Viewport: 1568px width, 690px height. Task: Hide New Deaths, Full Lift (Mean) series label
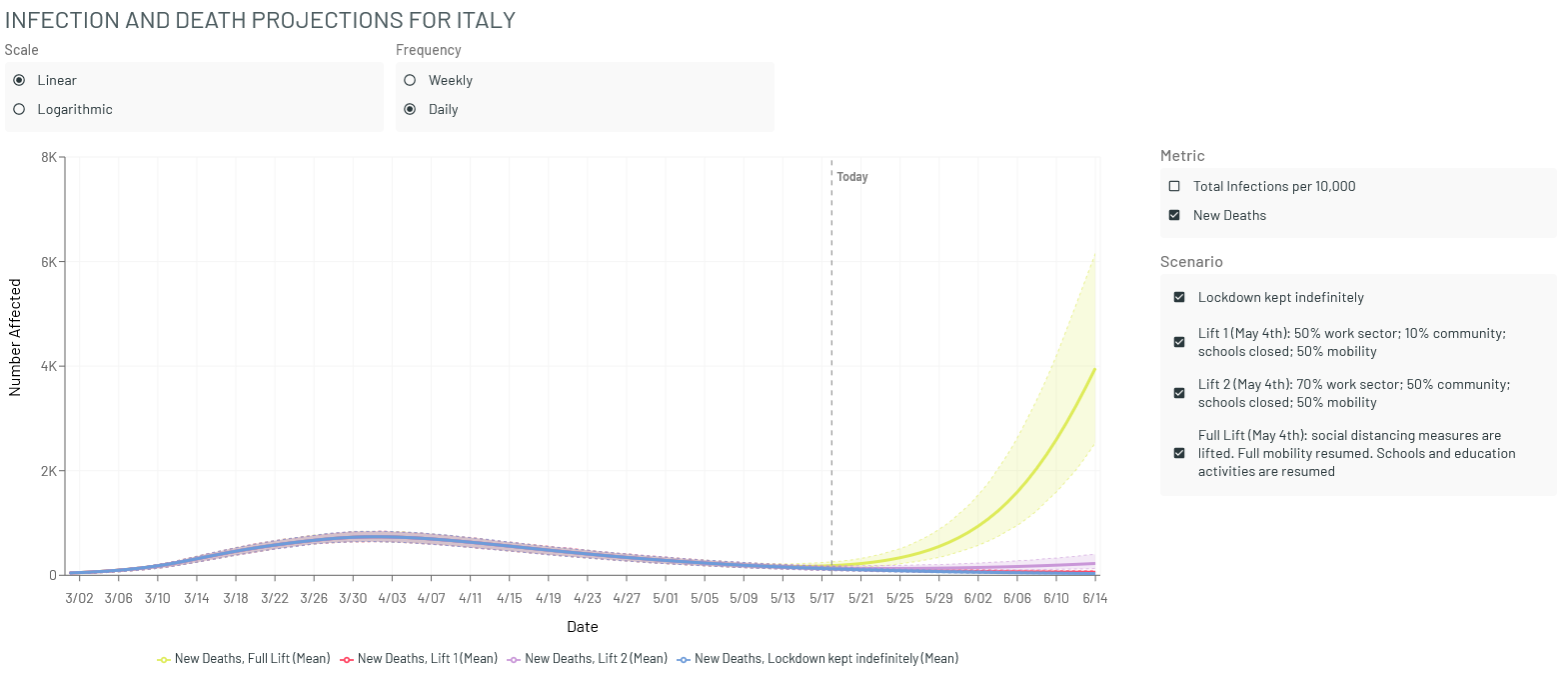pos(252,658)
